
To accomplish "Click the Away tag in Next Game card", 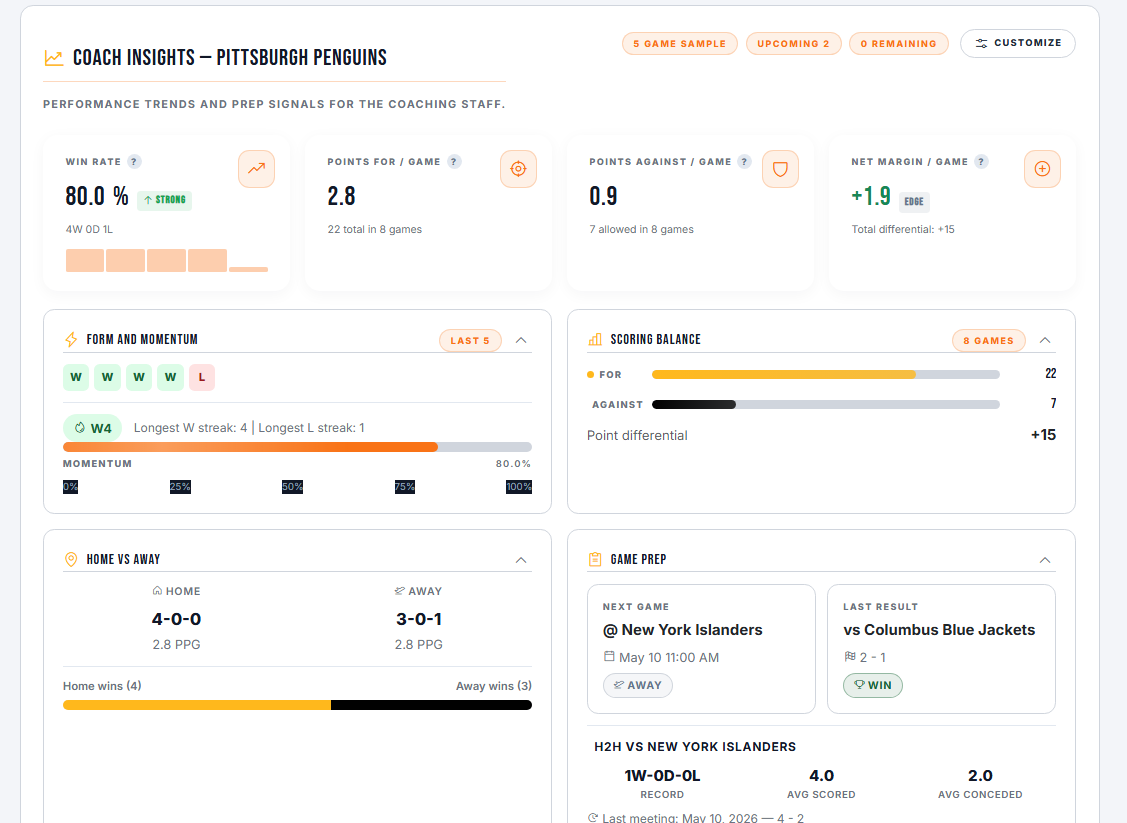I will click(x=638, y=686).
